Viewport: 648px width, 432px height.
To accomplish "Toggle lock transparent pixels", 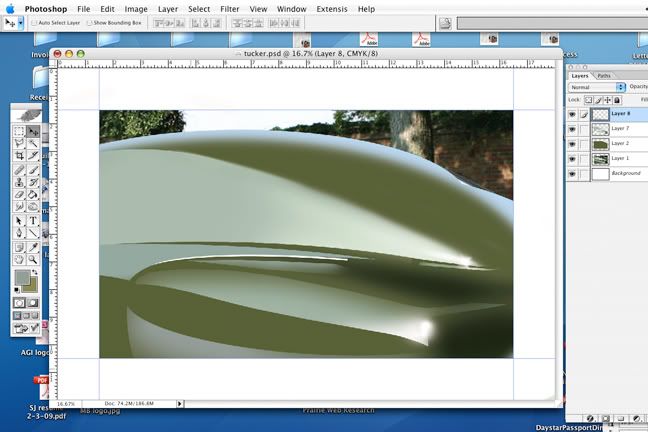I will (x=588, y=100).
